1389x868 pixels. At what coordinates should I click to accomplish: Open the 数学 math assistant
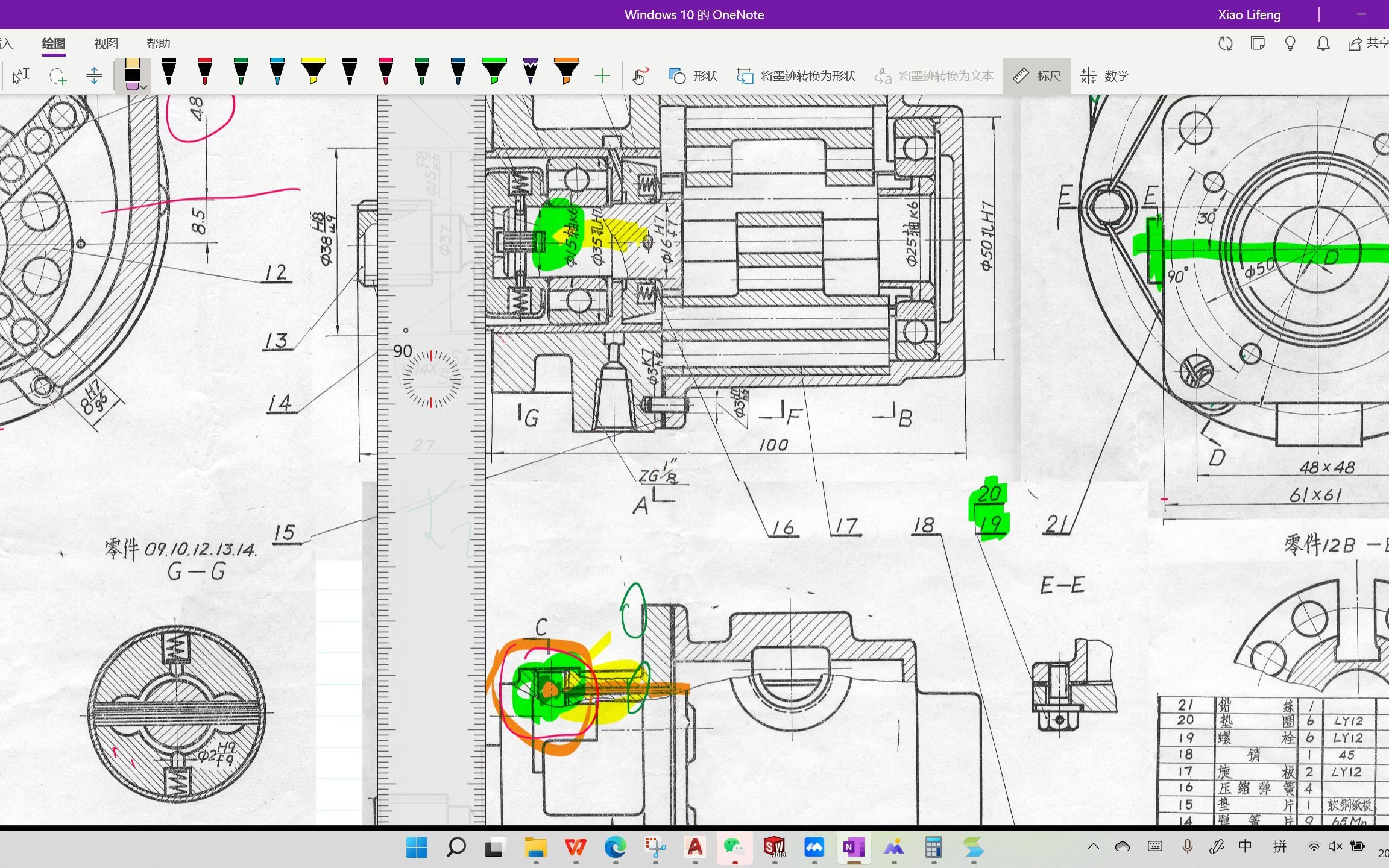[x=1104, y=76]
